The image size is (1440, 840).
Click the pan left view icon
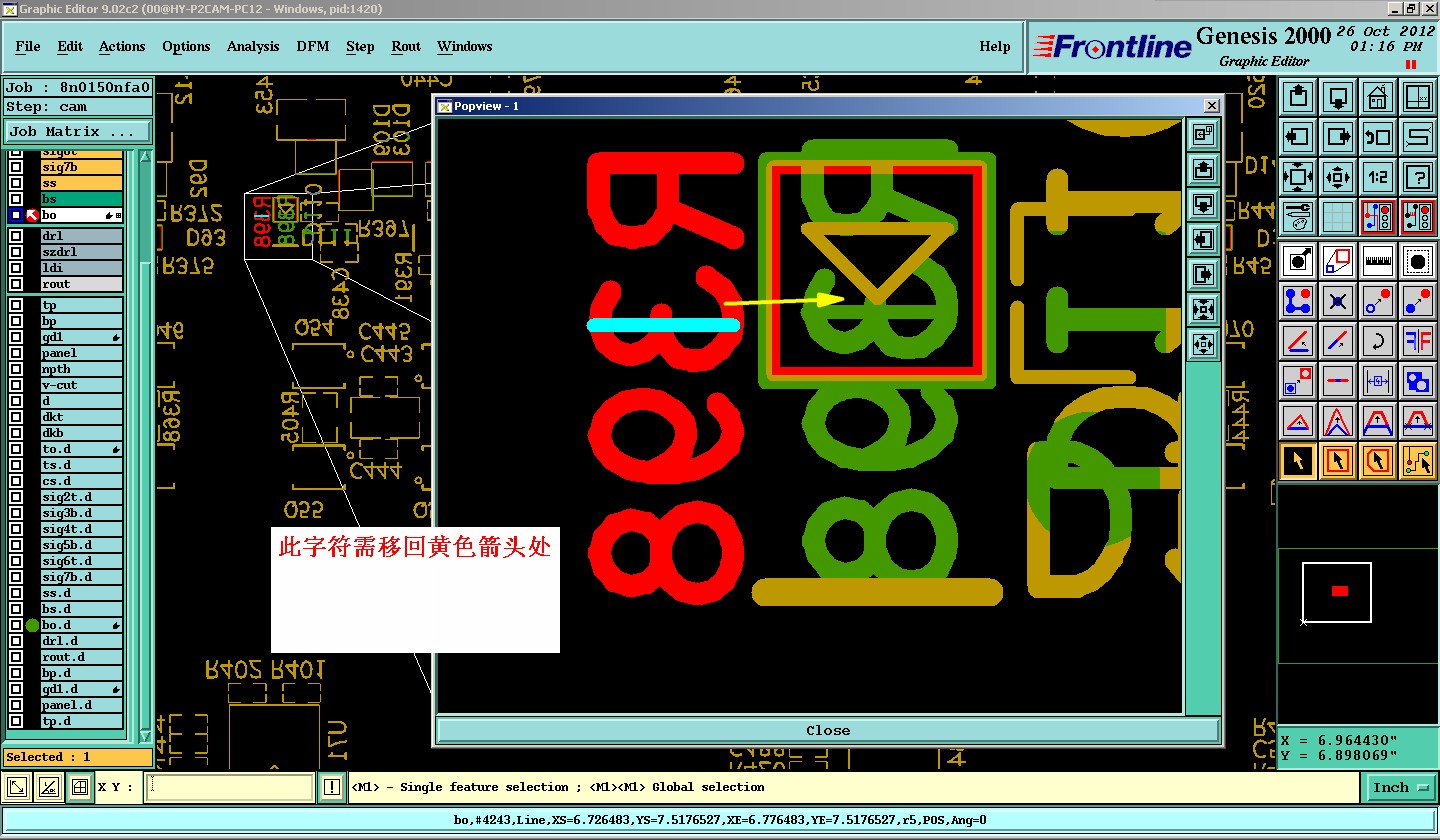click(1299, 136)
